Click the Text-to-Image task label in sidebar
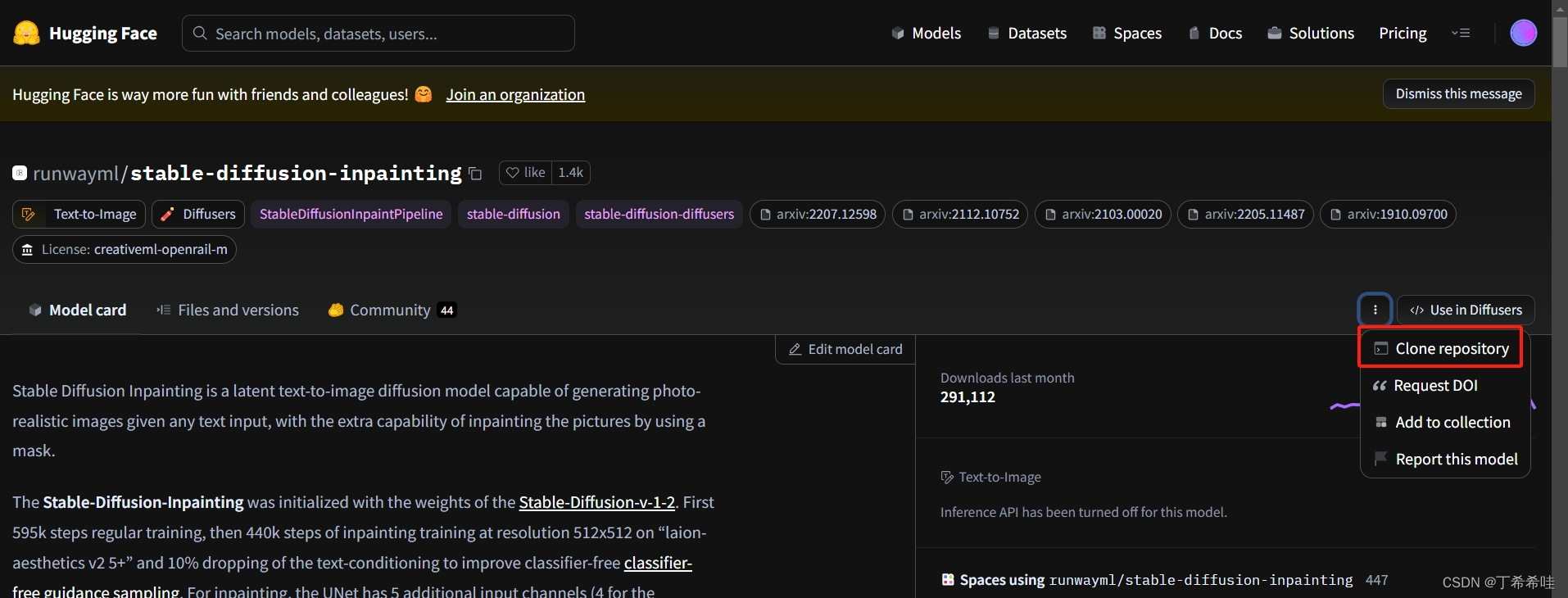The image size is (1568, 598). (991, 477)
